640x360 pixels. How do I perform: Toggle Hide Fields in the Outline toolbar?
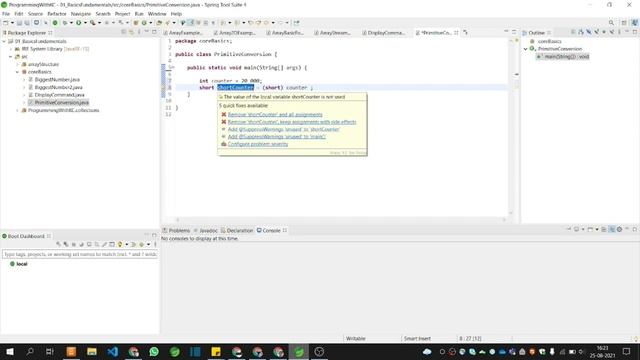tap(589, 32)
